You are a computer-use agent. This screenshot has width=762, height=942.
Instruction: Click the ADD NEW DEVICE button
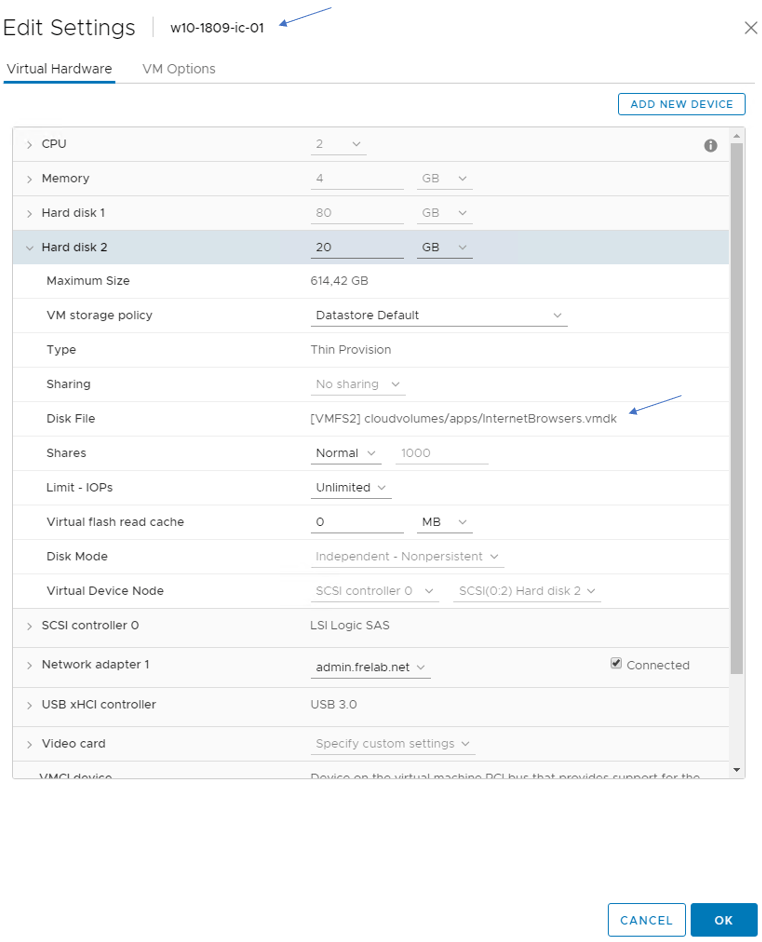[x=681, y=104]
